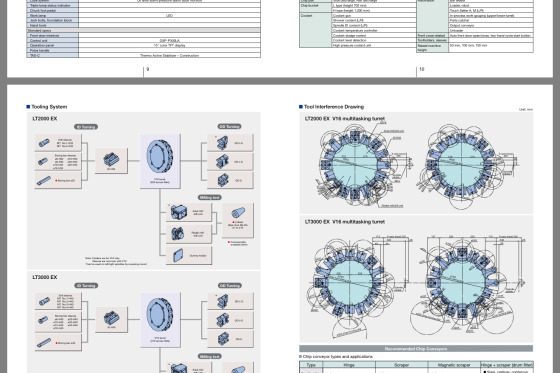The height and width of the screenshot is (373, 560).
Task: Click the LT3000 EX V16 turret illustration
Action: tap(160, 315)
